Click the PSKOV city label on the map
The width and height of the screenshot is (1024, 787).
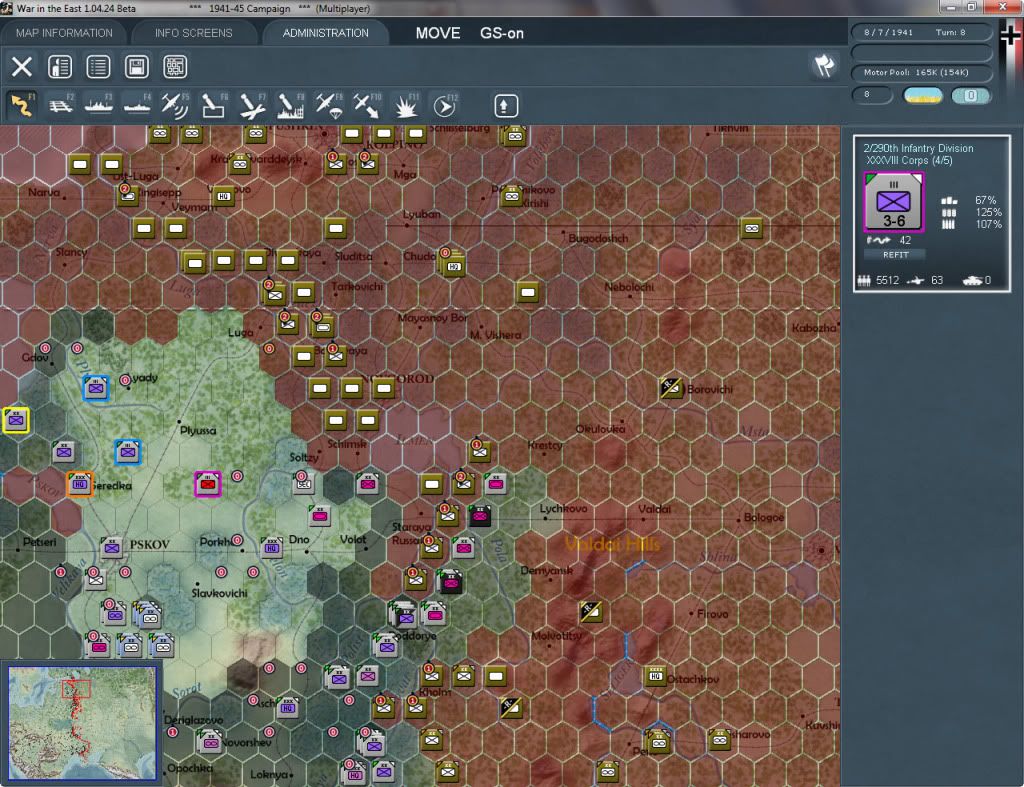pyautogui.click(x=150, y=544)
